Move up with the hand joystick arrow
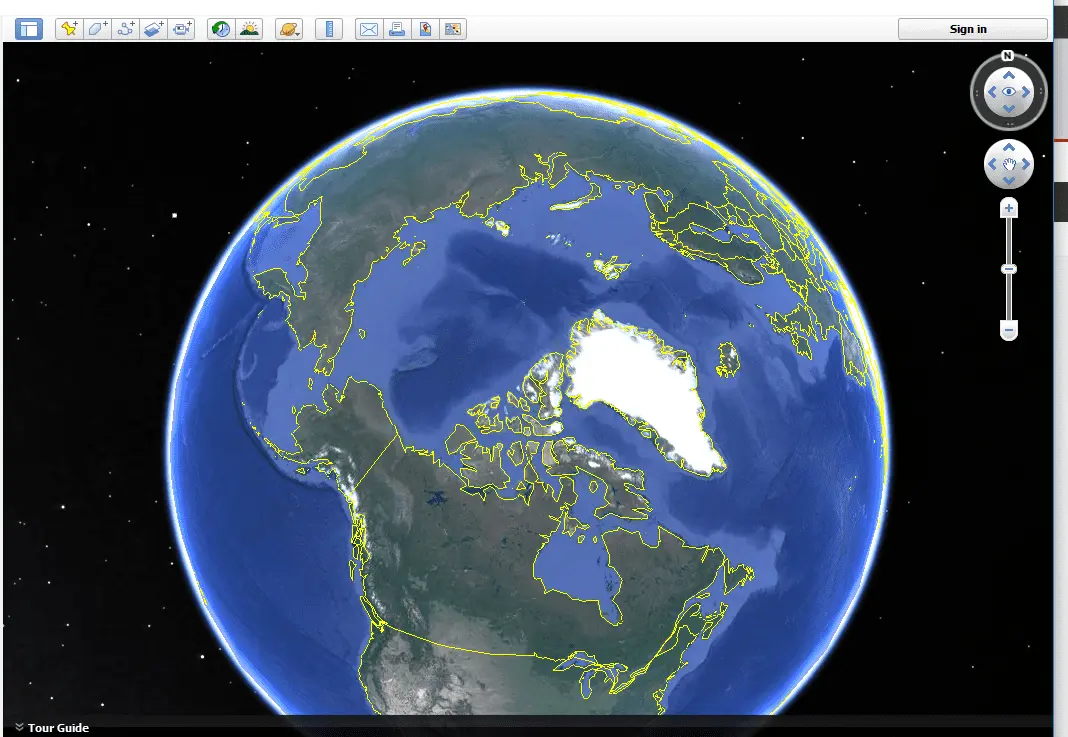 (x=1009, y=147)
